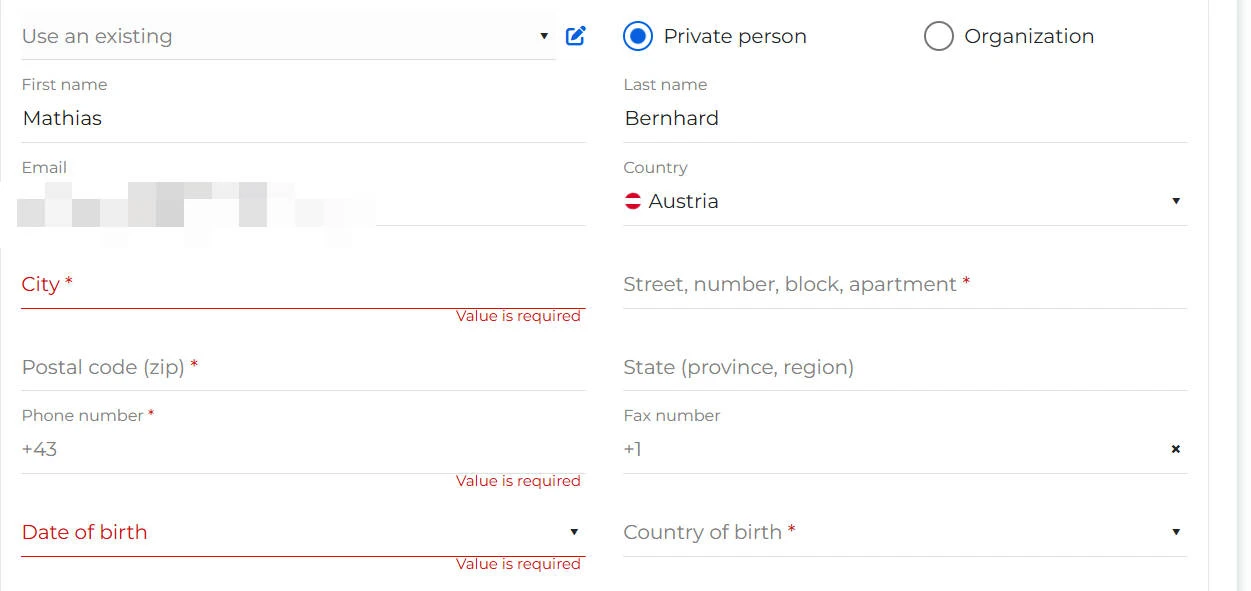Click the edit contact pencil icon
The height and width of the screenshot is (591, 1251).
click(575, 36)
